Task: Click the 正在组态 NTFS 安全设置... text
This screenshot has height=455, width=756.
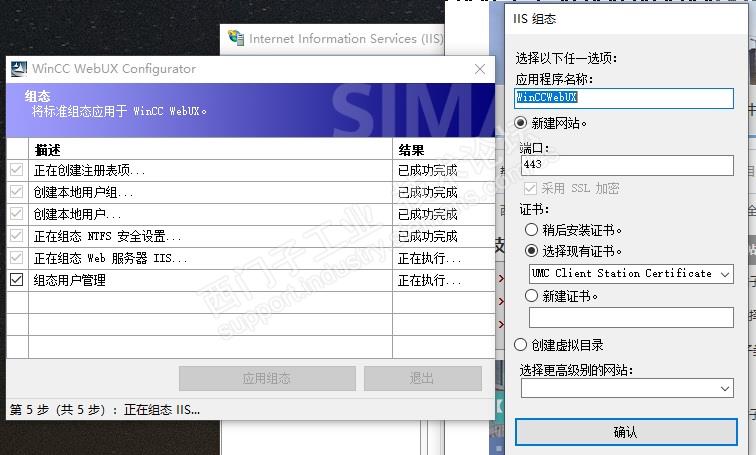Action: pos(108,236)
